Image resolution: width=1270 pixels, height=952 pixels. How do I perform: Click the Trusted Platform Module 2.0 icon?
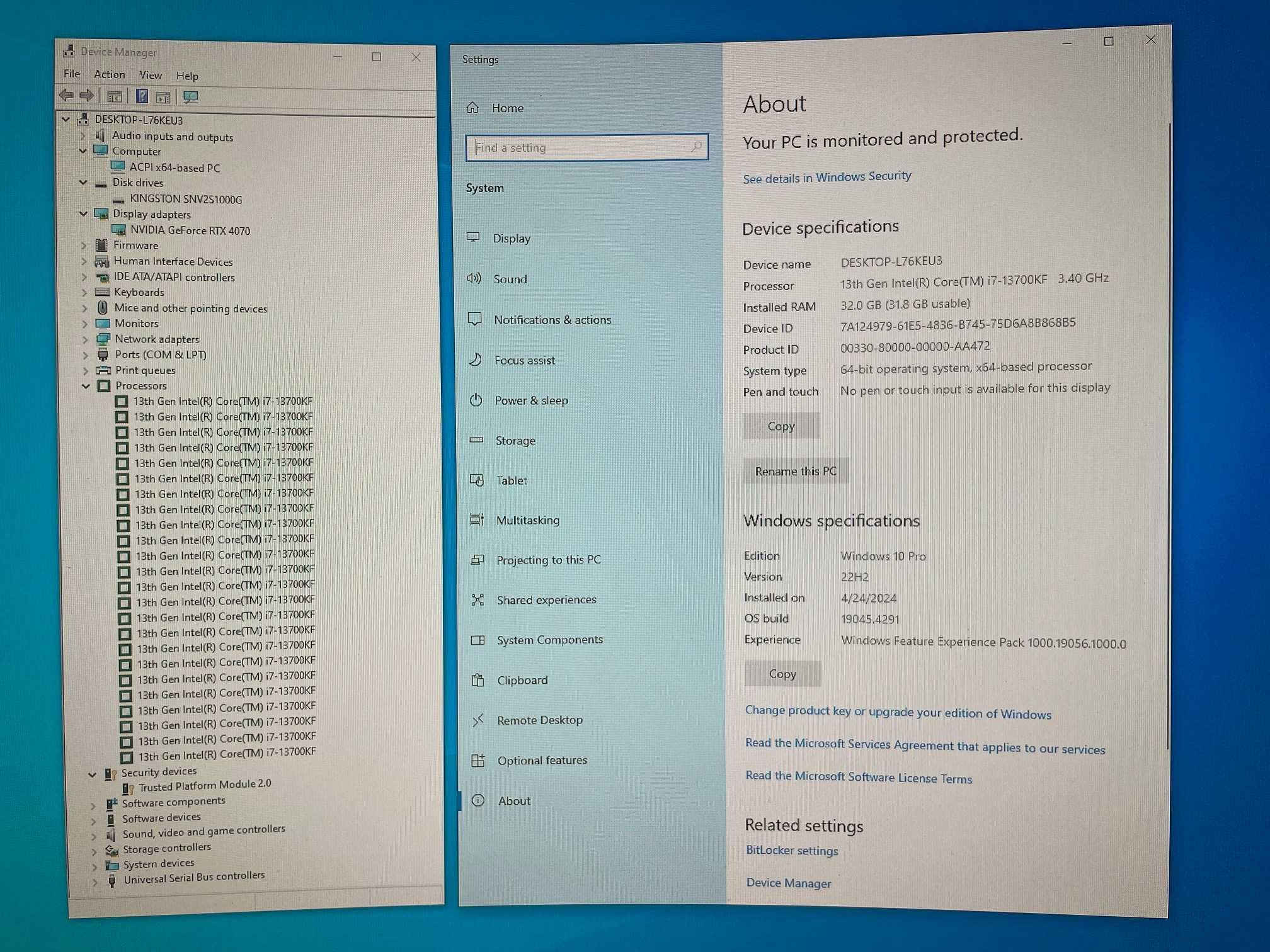[x=128, y=788]
